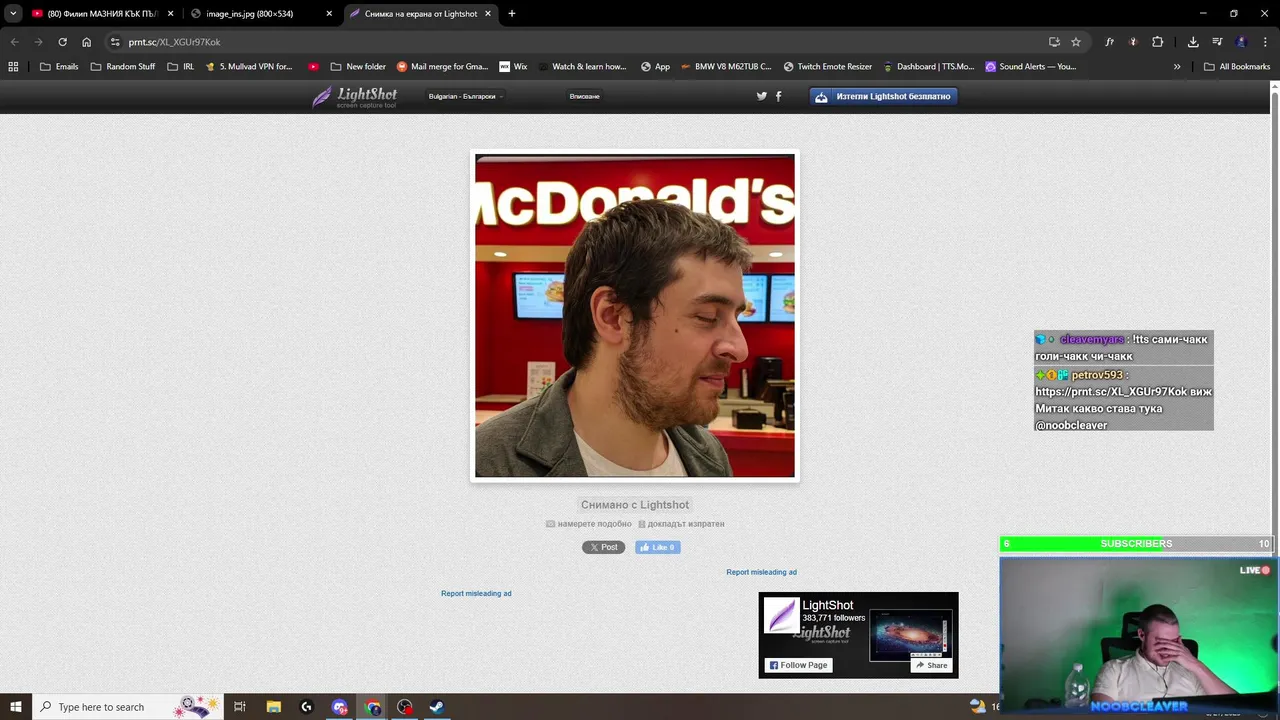Viewport: 1280px width, 720px height.
Task: Open the Mullvad VPN bookmark
Action: click(x=248, y=67)
